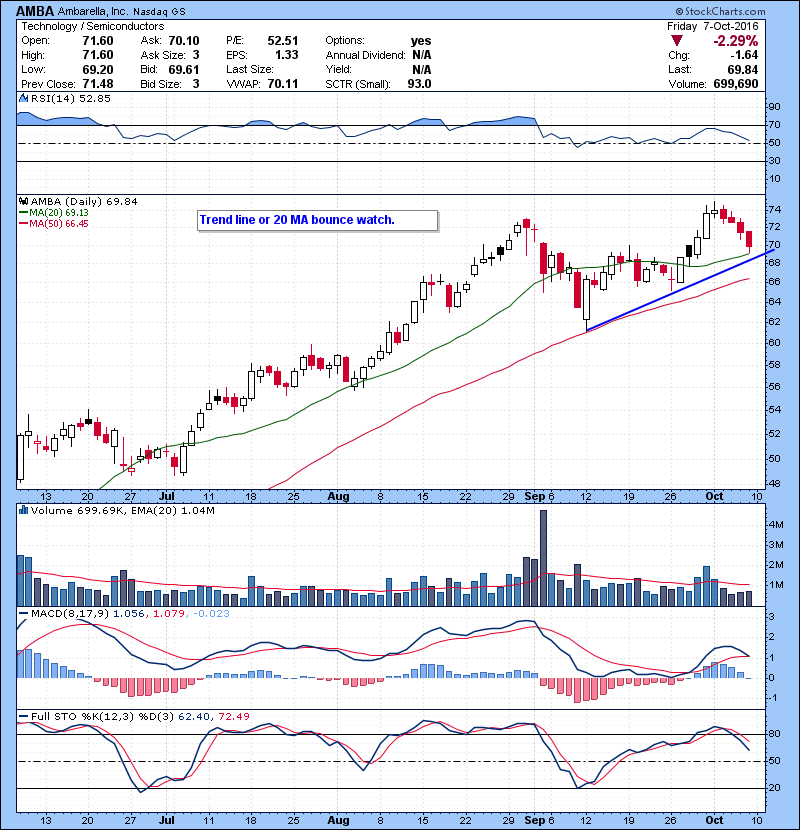The width and height of the screenshot is (800, 830).
Task: Click the -2.29% change value
Action: point(735,41)
